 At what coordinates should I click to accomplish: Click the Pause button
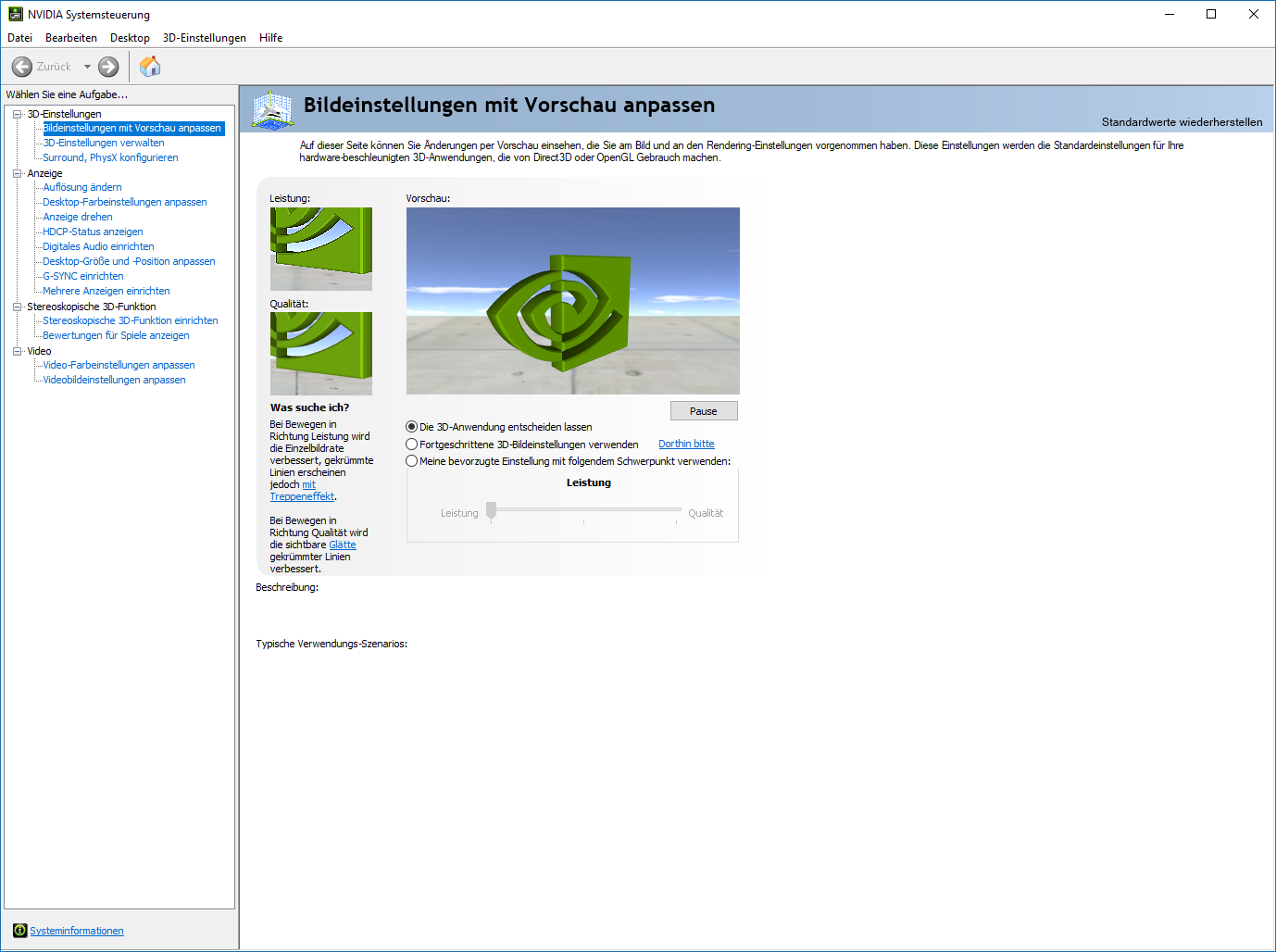point(704,411)
